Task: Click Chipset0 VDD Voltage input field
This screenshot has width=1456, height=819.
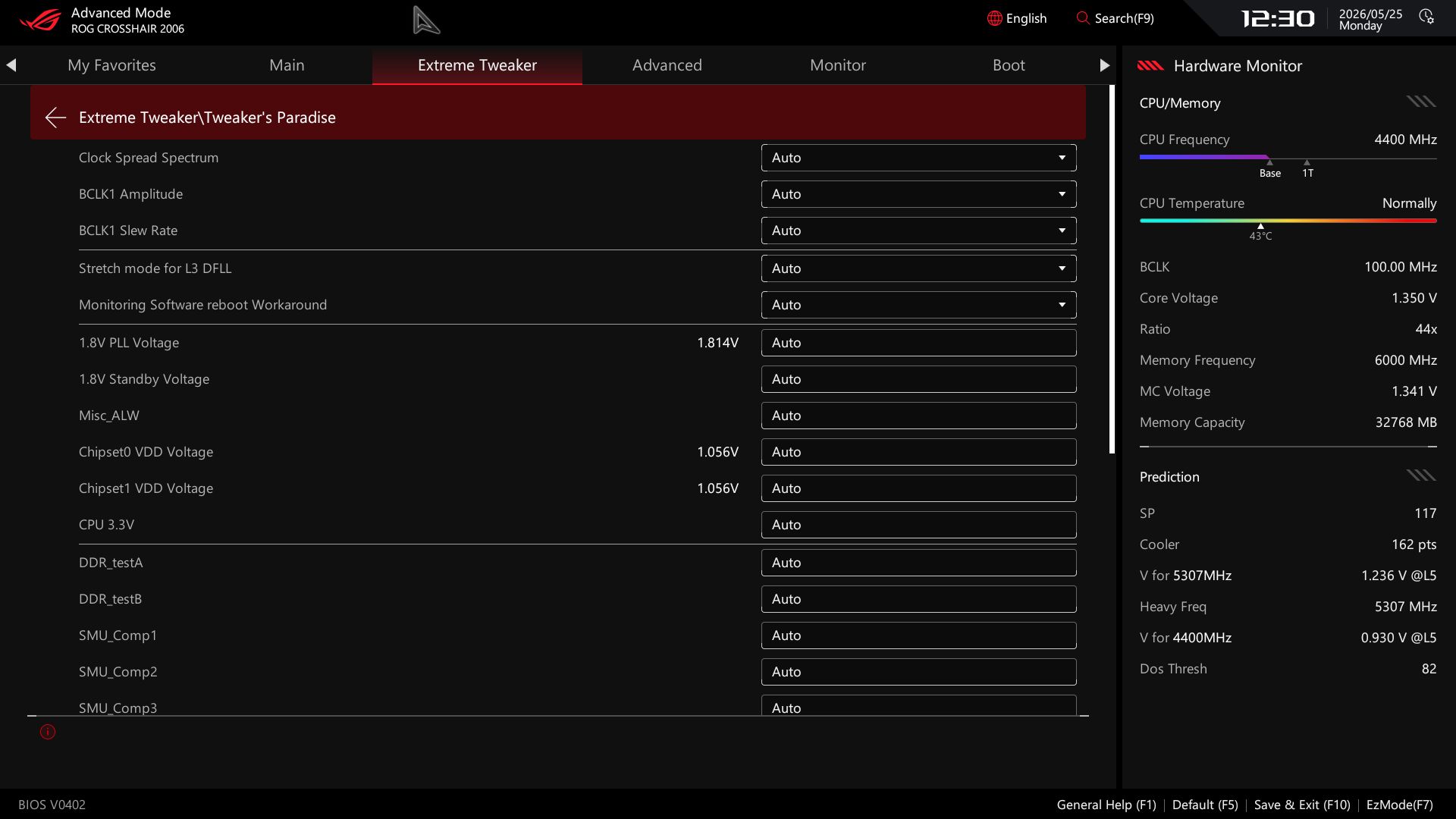Action: click(x=918, y=452)
